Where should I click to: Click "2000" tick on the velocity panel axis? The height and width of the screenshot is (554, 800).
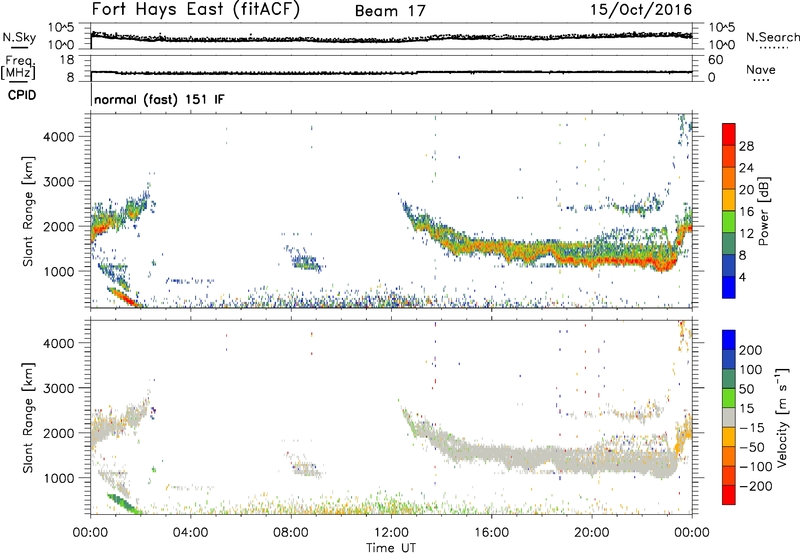(59, 433)
